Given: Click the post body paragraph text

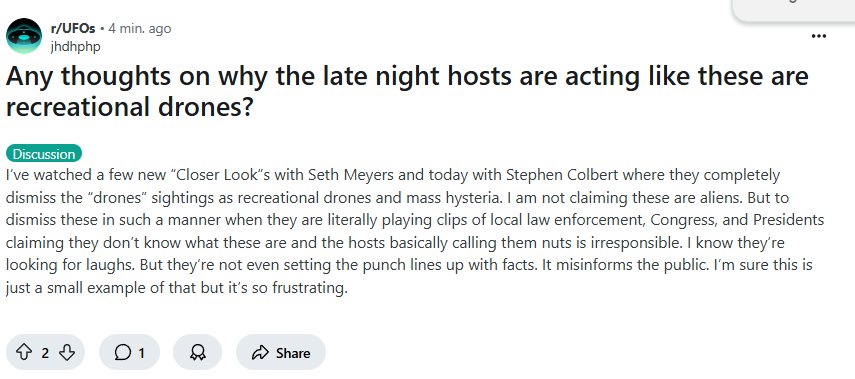Looking at the screenshot, I should point(414,232).
